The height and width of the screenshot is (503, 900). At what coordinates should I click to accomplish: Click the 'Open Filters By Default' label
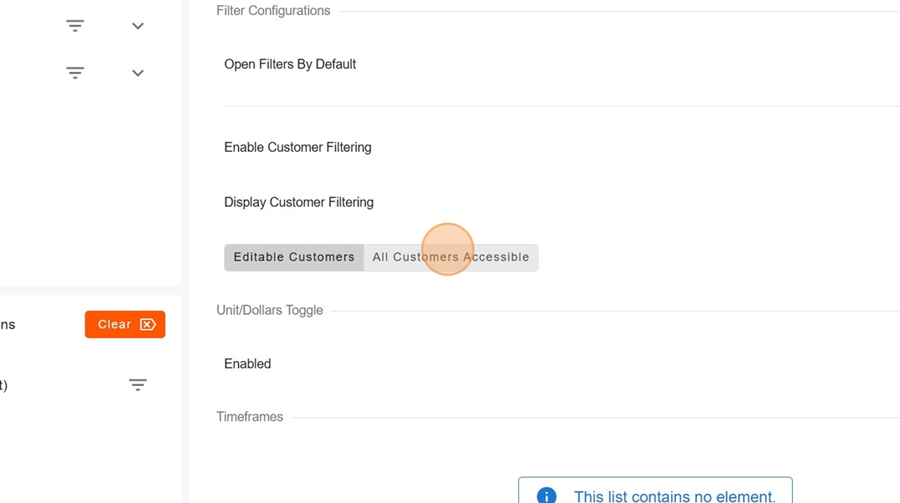[x=290, y=64]
